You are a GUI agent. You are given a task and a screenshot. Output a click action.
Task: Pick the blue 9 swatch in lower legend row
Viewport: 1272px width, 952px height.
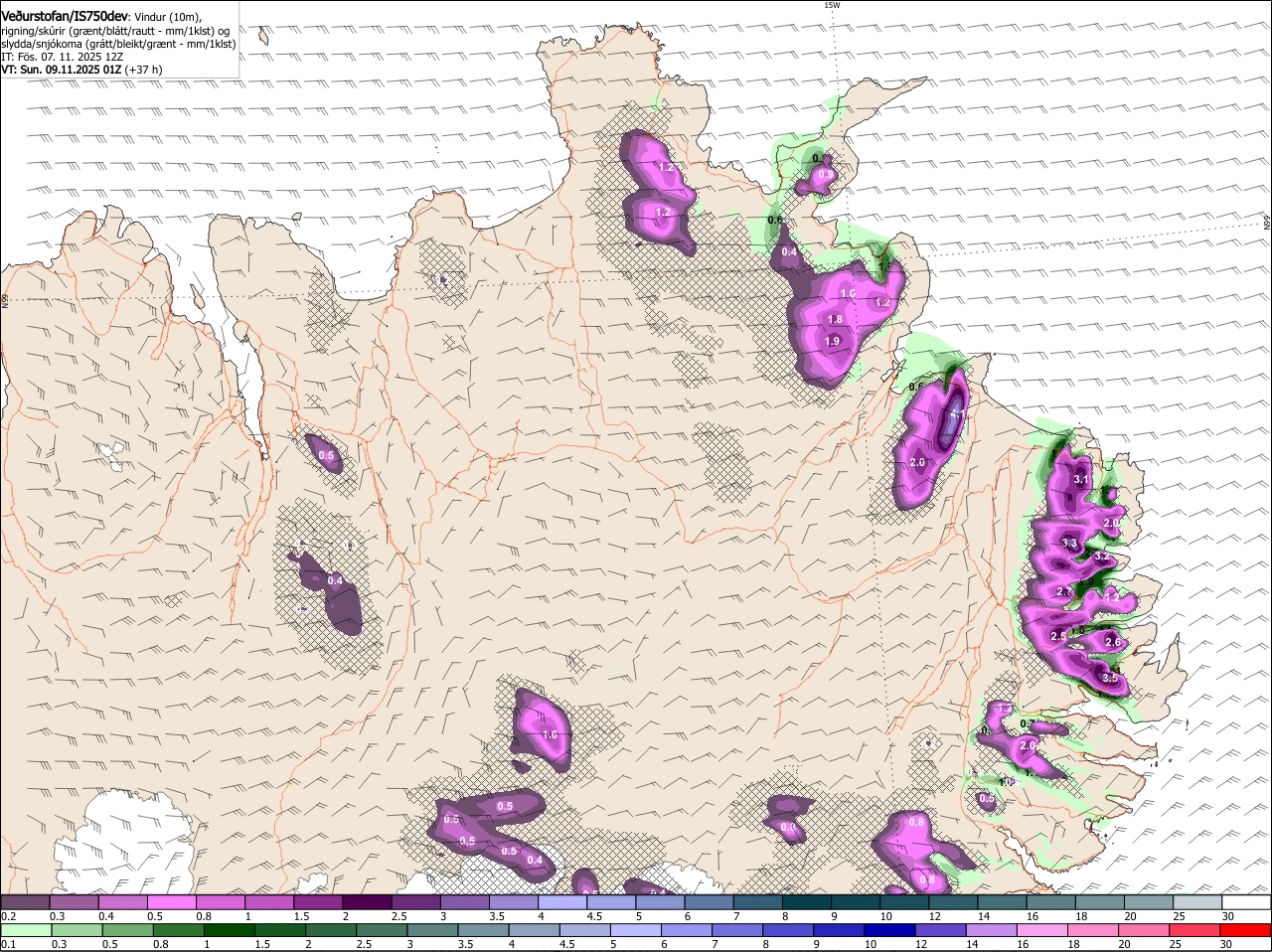[x=841, y=930]
